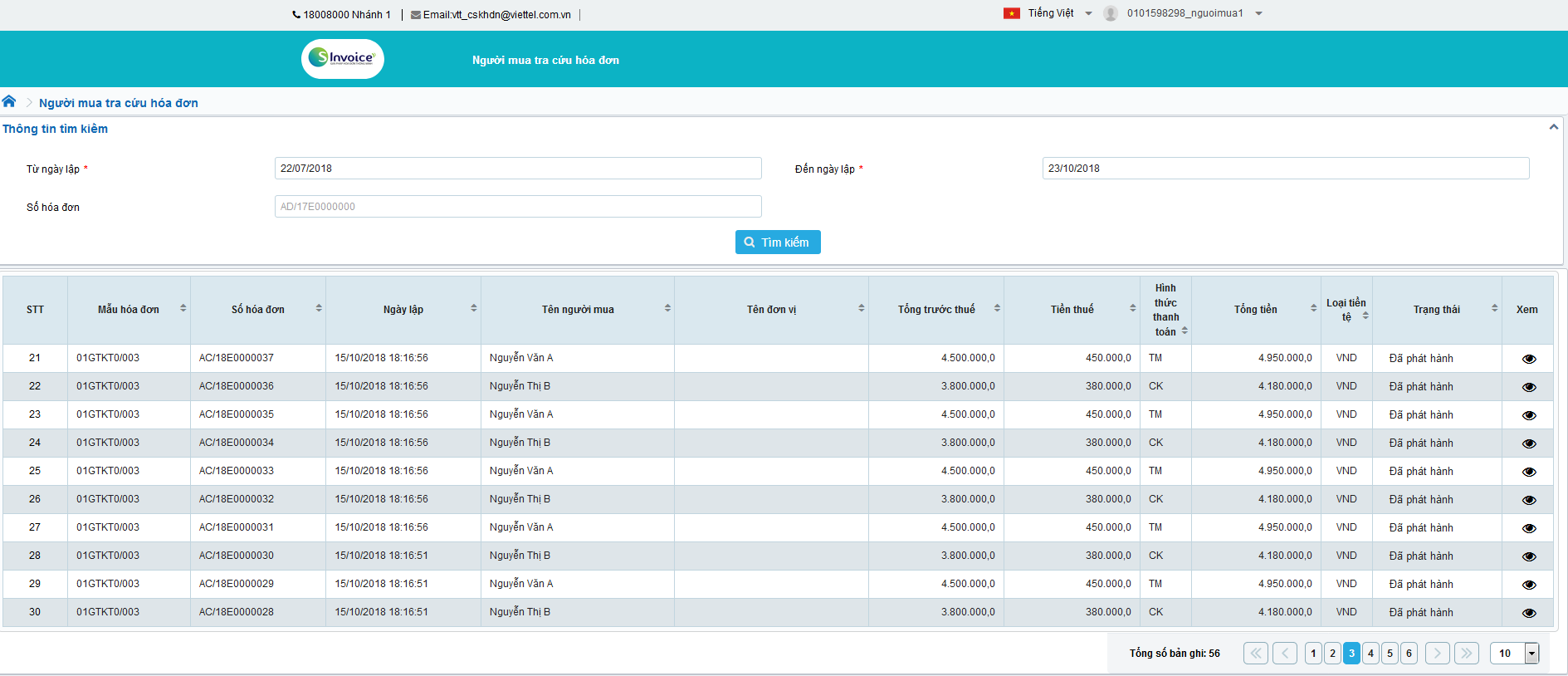
Task: Collapse the Thông tin tìm kiếm panel
Action: [x=1553, y=127]
